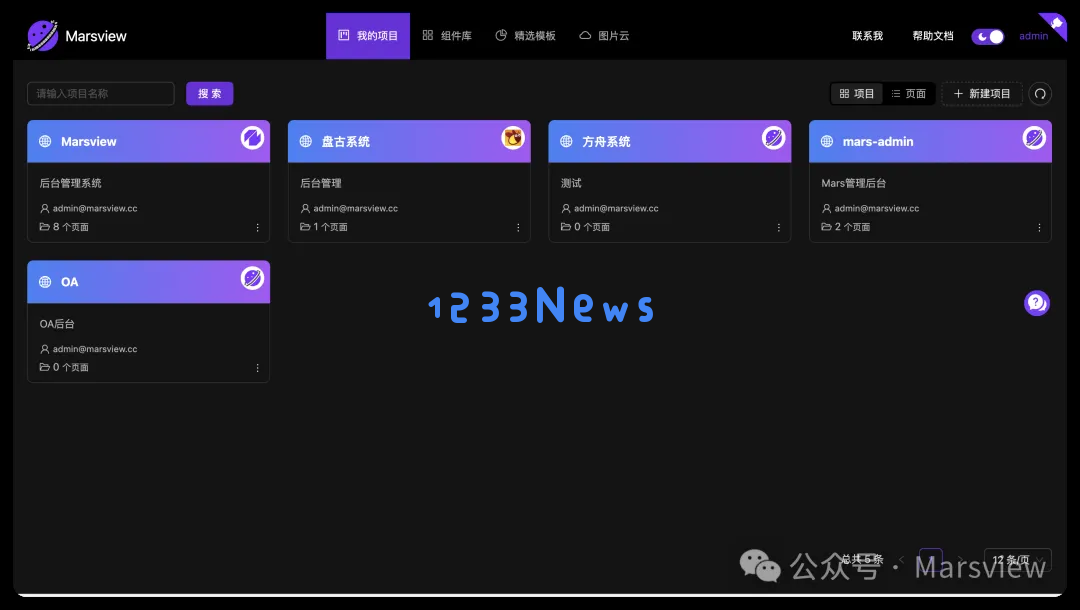Click user icon in Marsview card
The width and height of the screenshot is (1080, 610).
45,209
